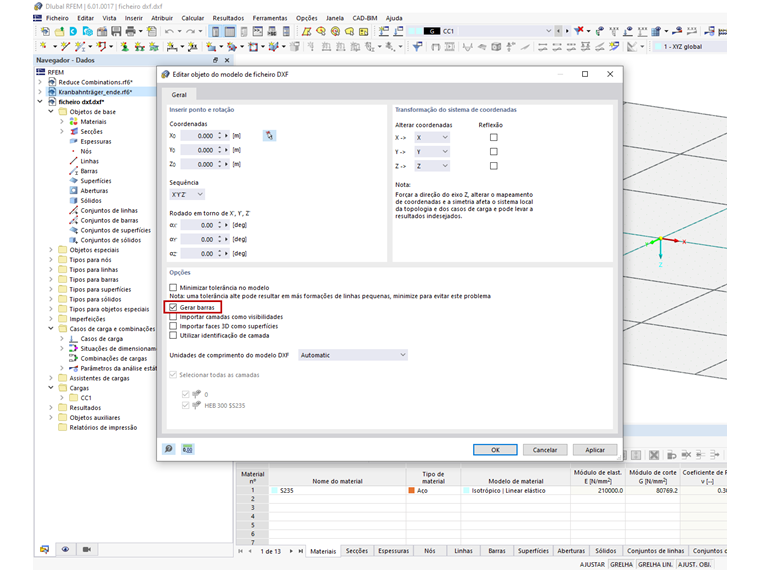The width and height of the screenshot is (760, 570).
Task: Click the next load case arrow
Action: 567,31
